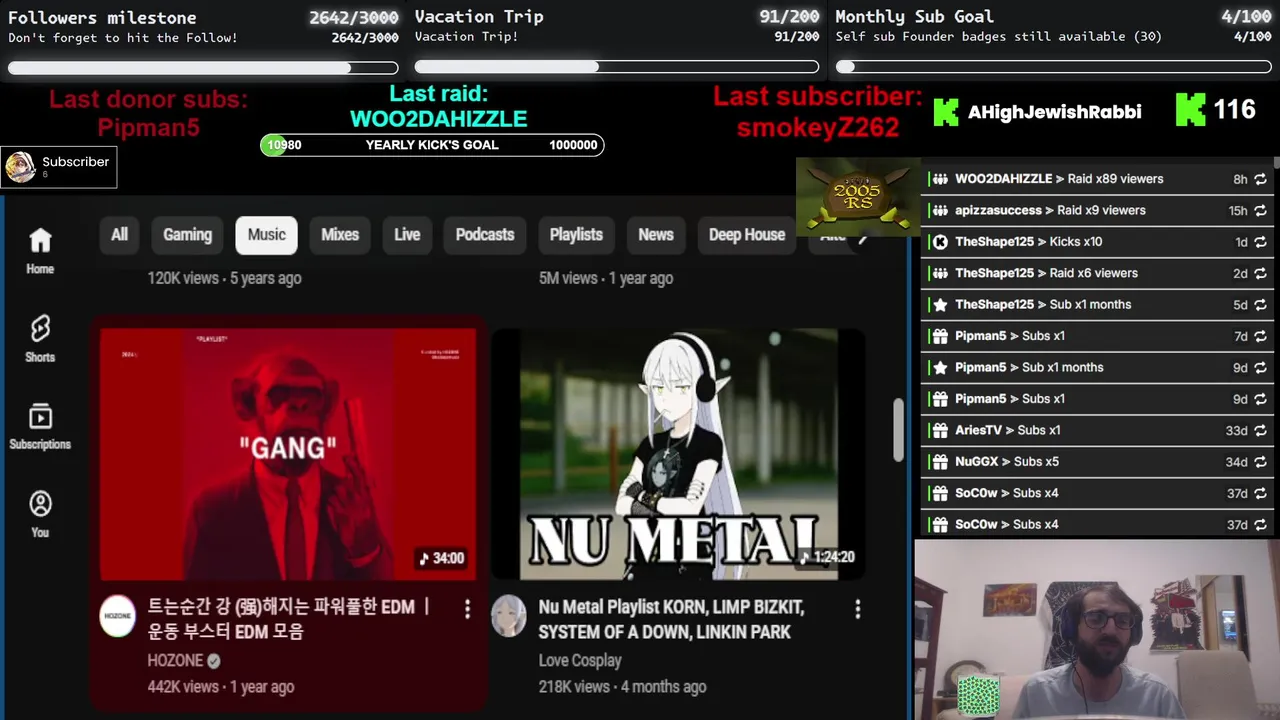Select the Mixes filter chip
1280x720 pixels.
[x=340, y=235]
